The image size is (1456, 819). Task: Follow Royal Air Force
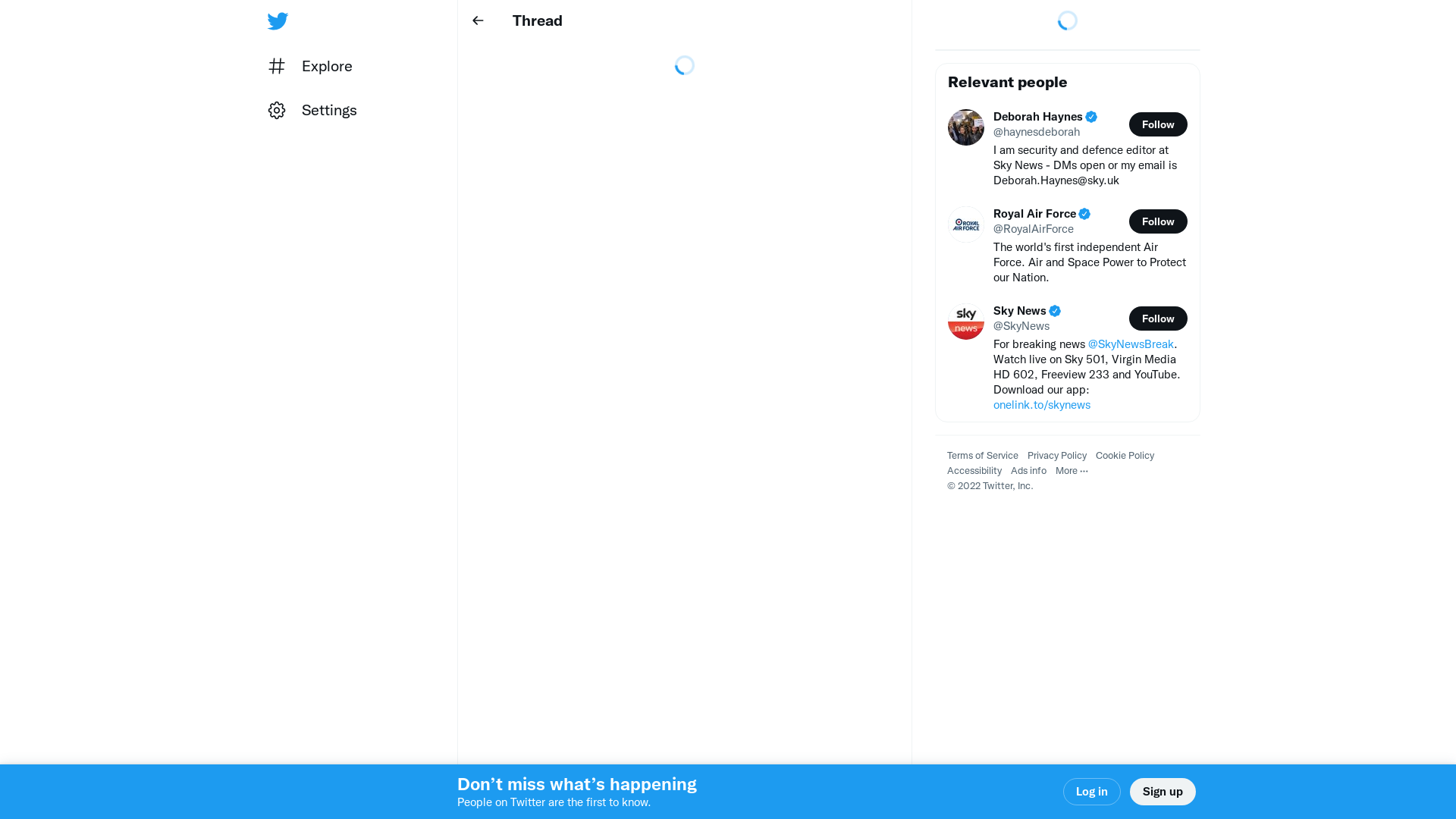coord(1157,221)
